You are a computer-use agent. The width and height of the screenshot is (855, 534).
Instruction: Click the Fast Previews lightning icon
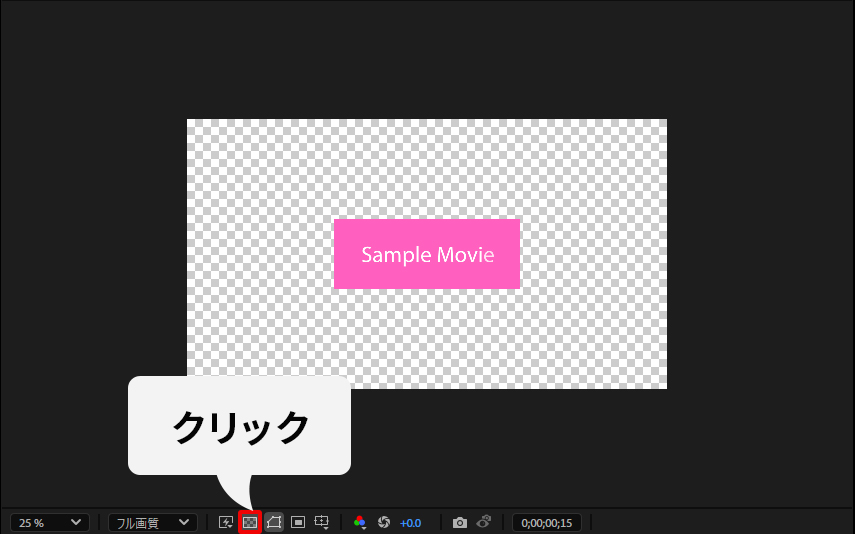pos(226,522)
